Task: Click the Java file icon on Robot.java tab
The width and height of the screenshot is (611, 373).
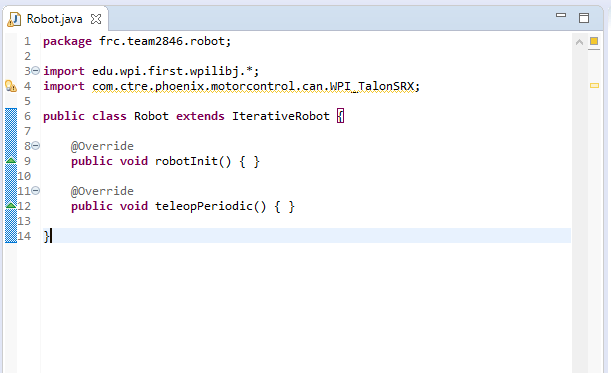Action: click(14, 19)
